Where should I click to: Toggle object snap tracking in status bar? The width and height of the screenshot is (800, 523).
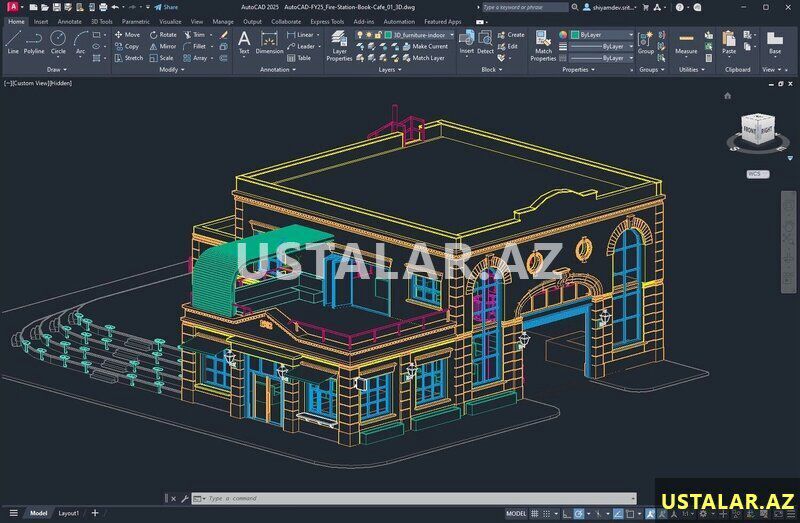[617, 514]
